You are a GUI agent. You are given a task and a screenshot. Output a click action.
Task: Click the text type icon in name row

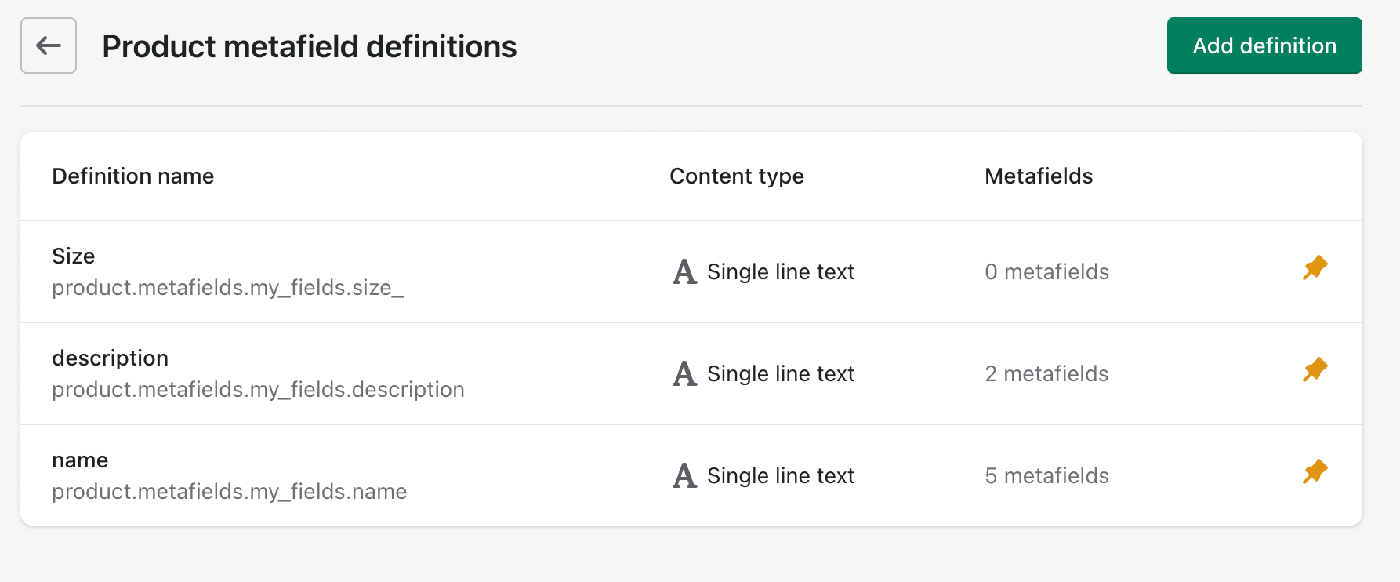point(684,476)
